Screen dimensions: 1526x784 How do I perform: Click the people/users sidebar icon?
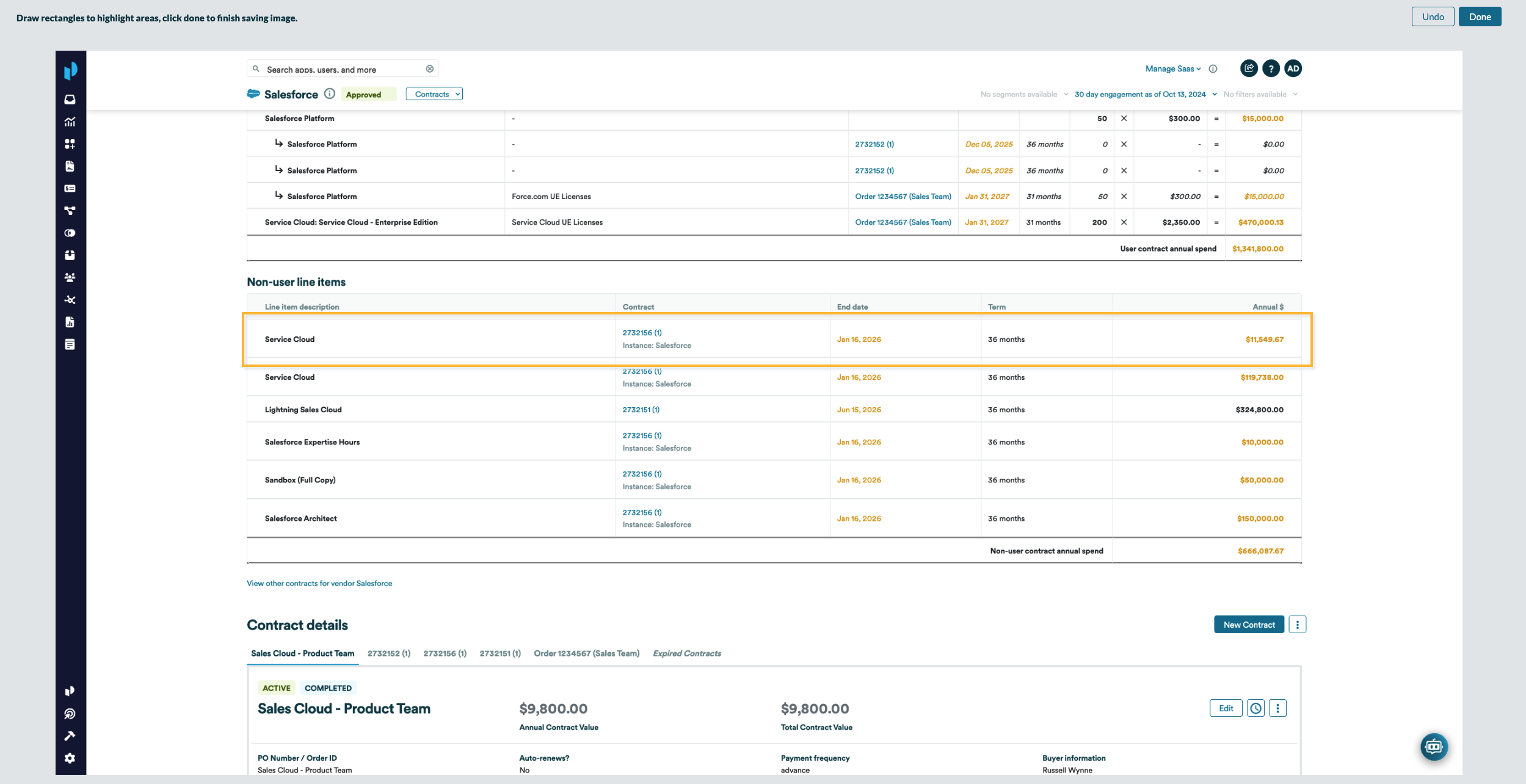(70, 278)
